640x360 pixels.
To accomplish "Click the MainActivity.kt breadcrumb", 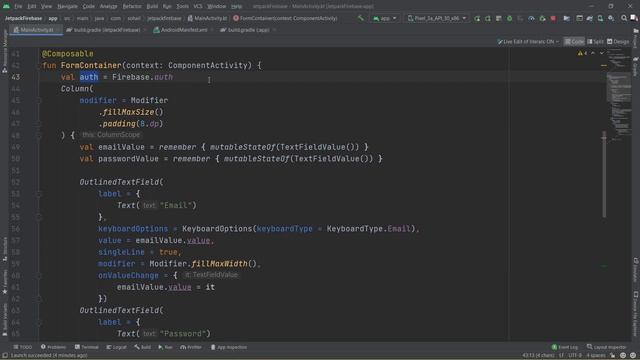I will coord(207,18).
